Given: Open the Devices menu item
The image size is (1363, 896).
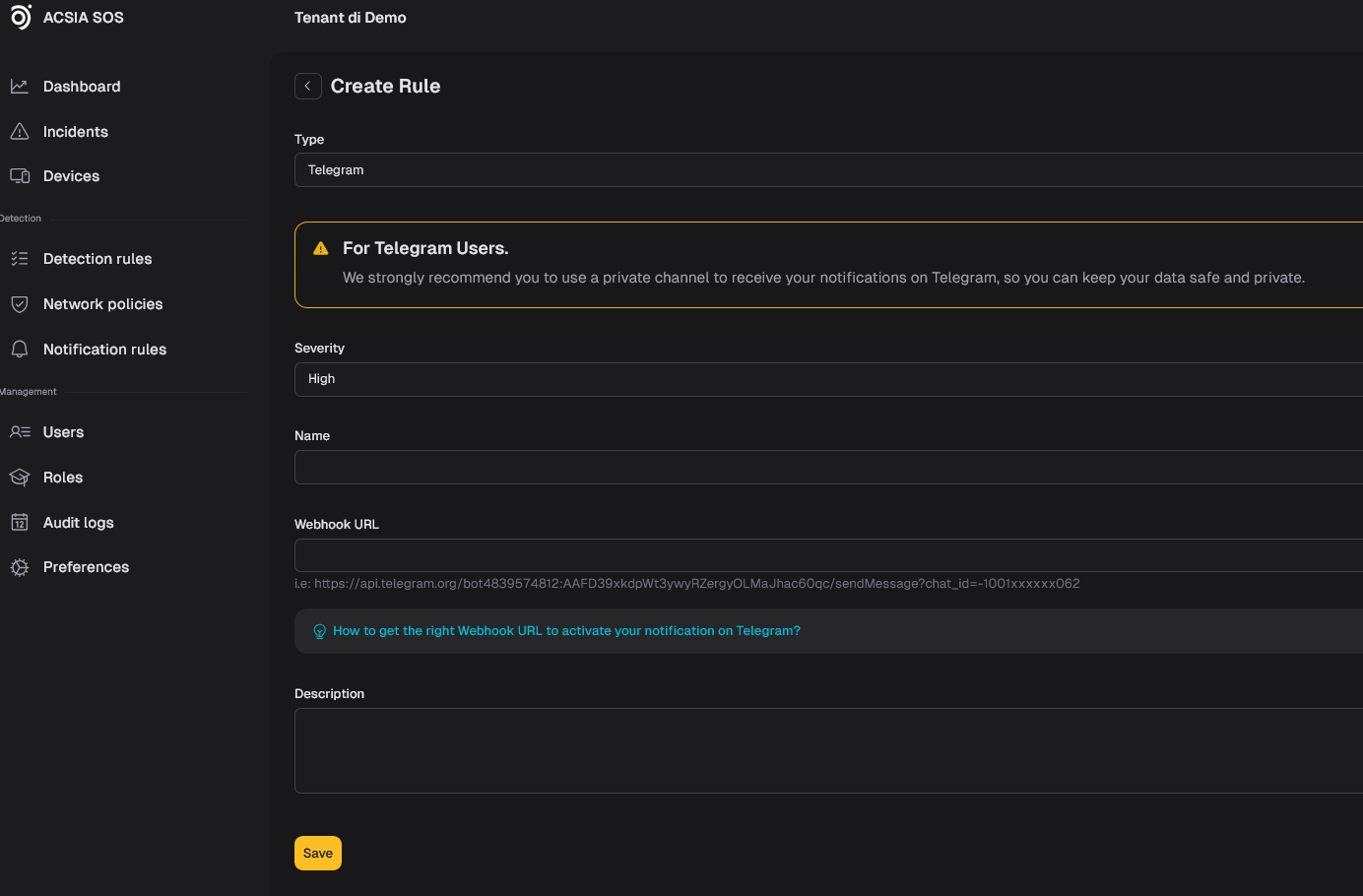Looking at the screenshot, I should click(71, 176).
